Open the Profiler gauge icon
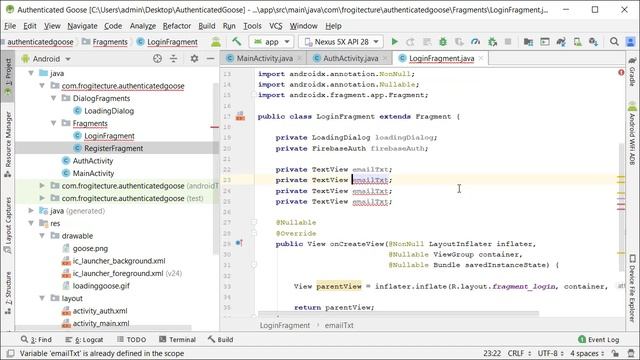 (x=476, y=42)
